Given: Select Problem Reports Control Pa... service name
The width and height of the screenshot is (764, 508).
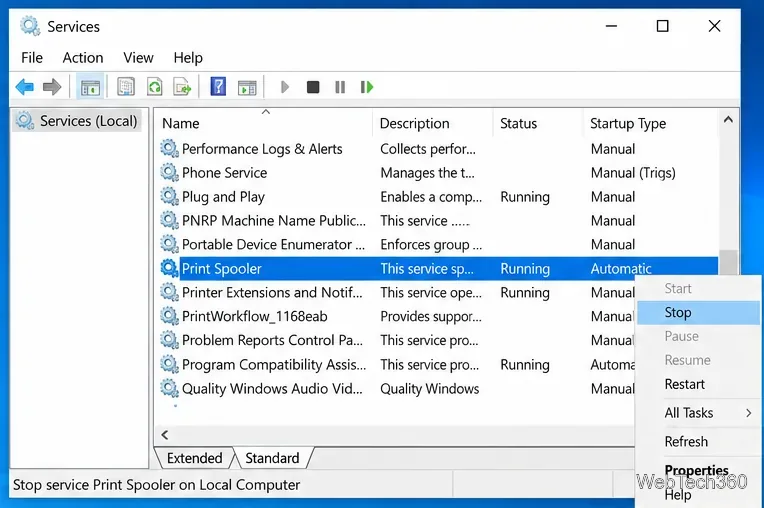Looking at the screenshot, I should click(272, 340).
